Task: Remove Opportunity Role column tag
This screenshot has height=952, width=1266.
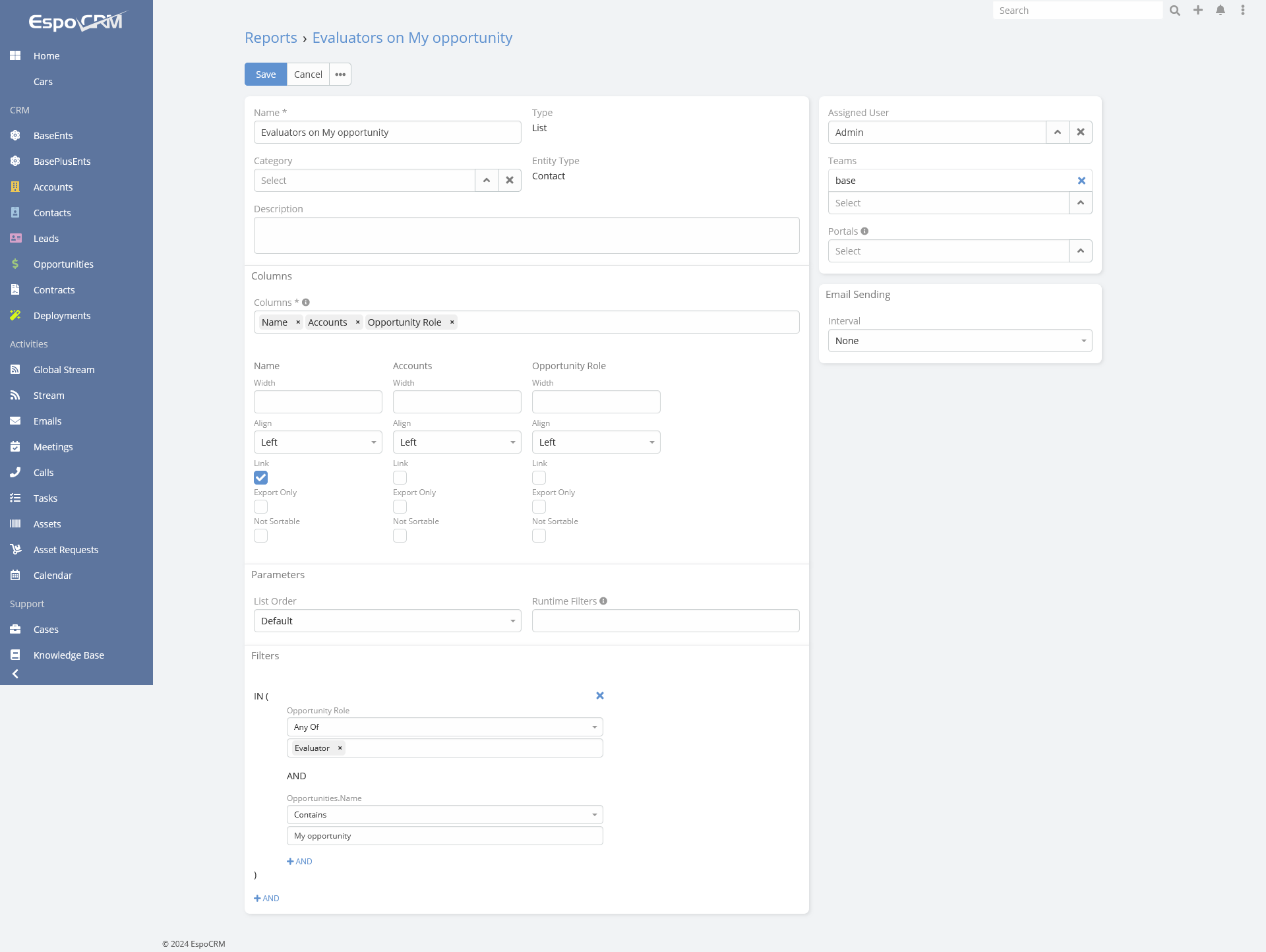Action: coord(452,322)
